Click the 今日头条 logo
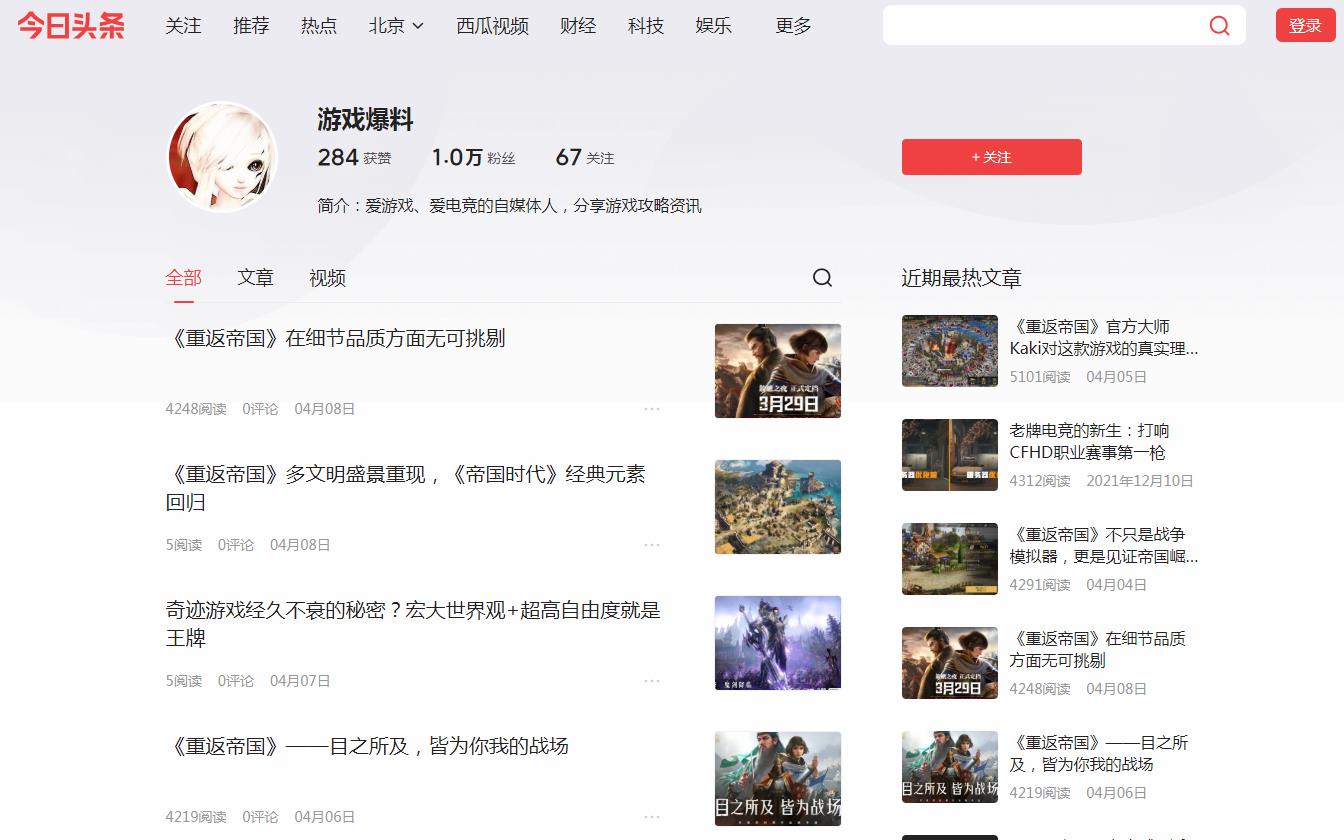 [71, 26]
